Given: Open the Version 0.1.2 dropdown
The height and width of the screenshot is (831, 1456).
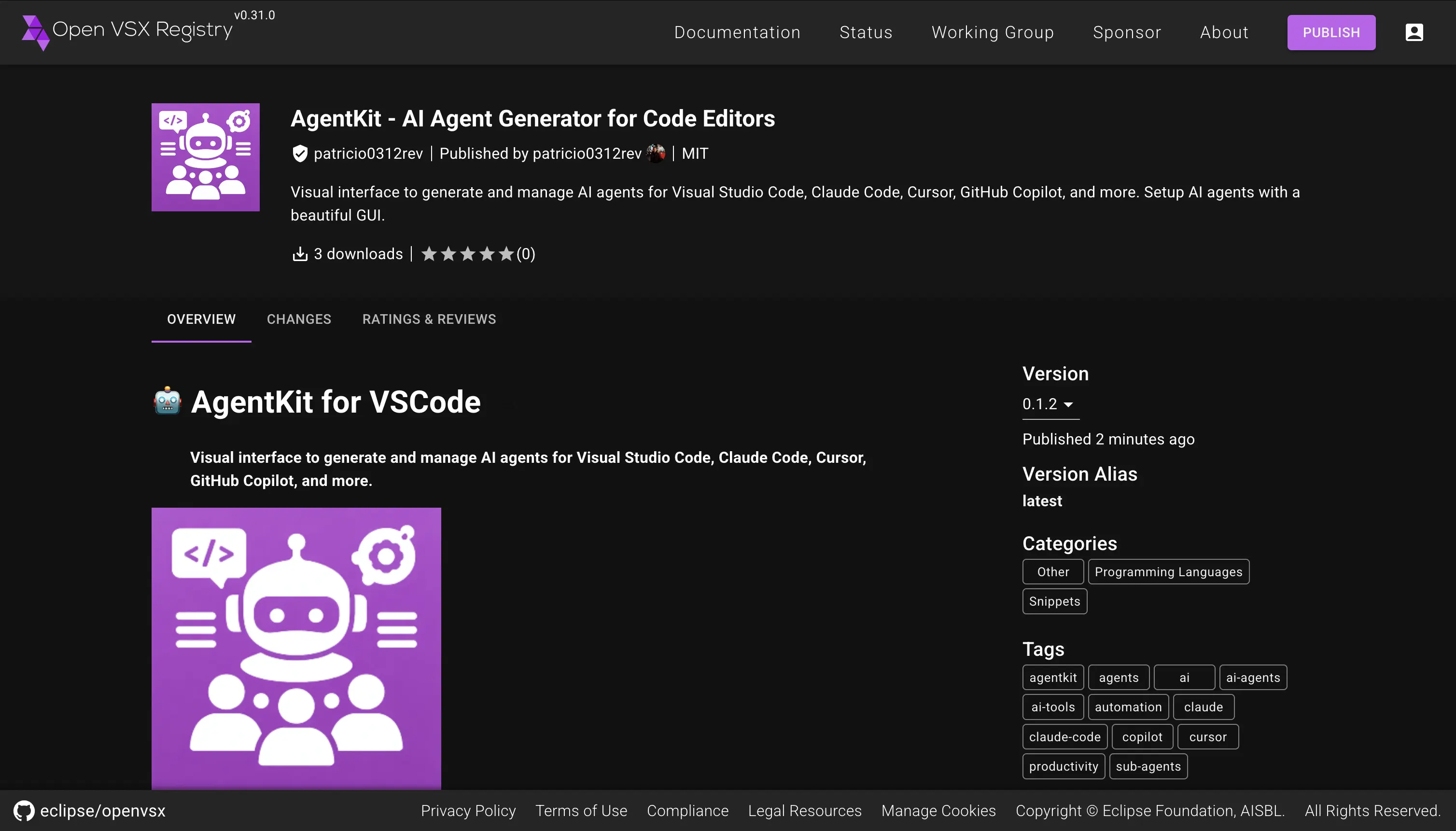Looking at the screenshot, I should 1050,404.
